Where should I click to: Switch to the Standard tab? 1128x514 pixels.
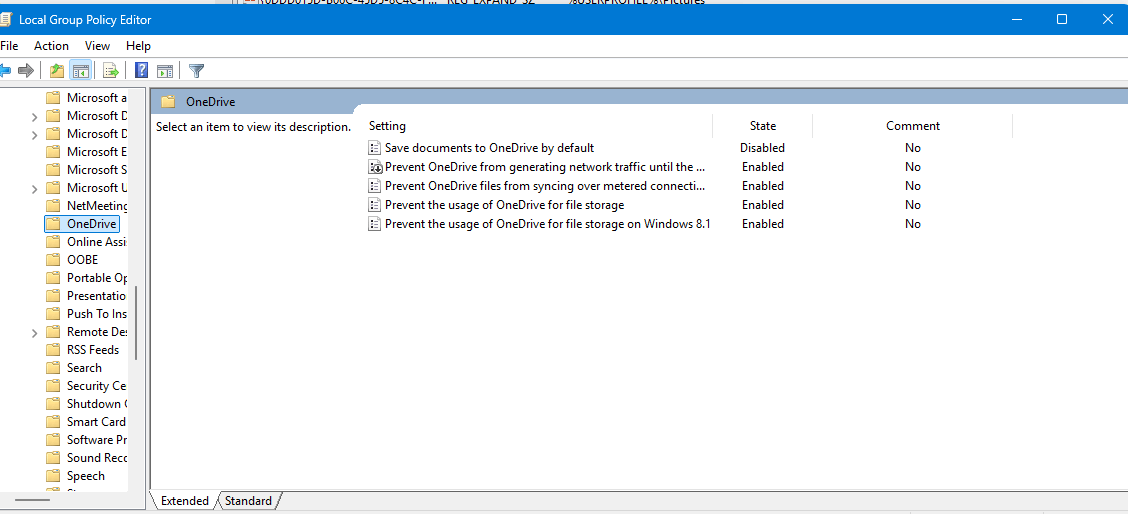coord(248,500)
